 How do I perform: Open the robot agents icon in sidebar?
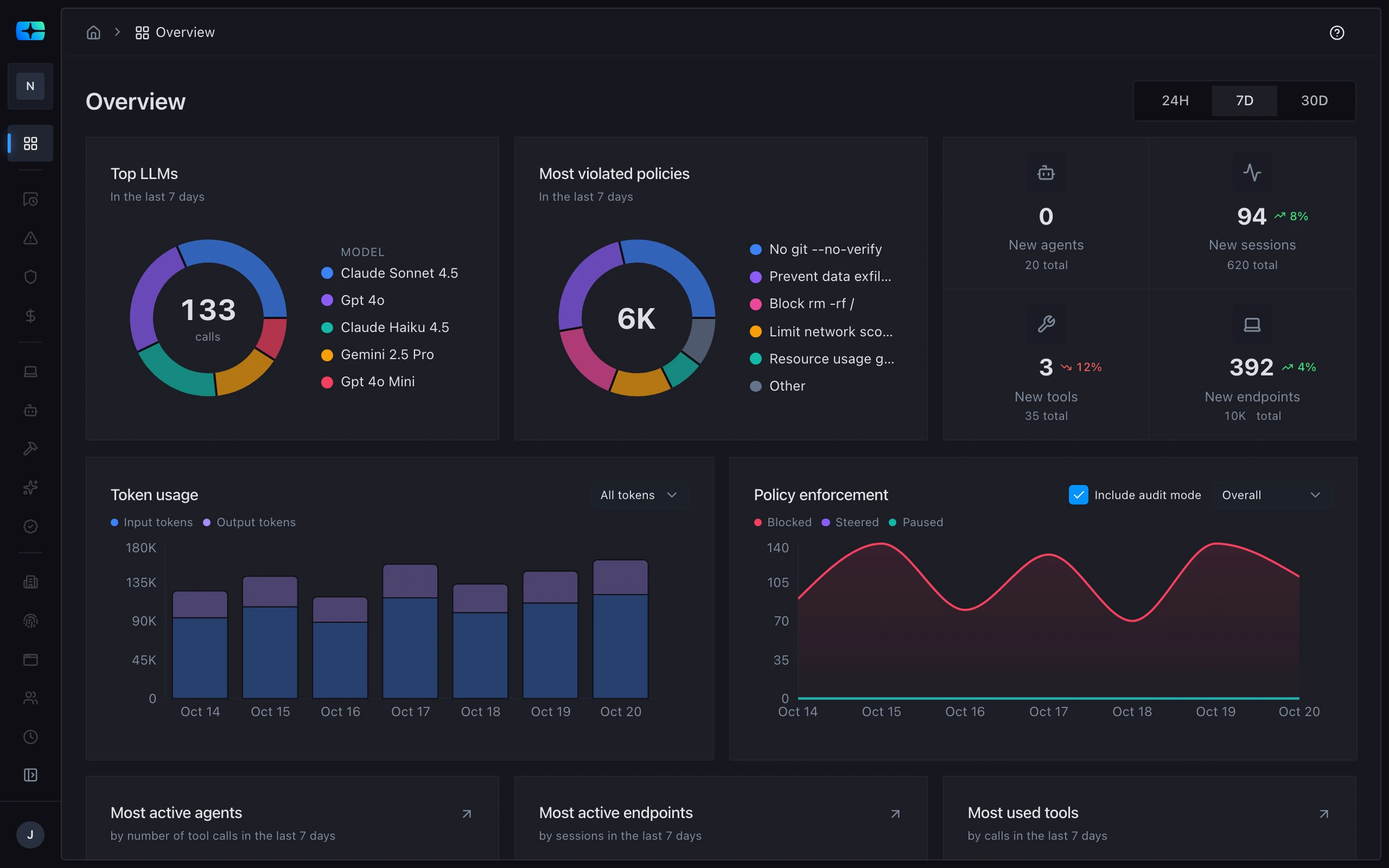point(30,410)
